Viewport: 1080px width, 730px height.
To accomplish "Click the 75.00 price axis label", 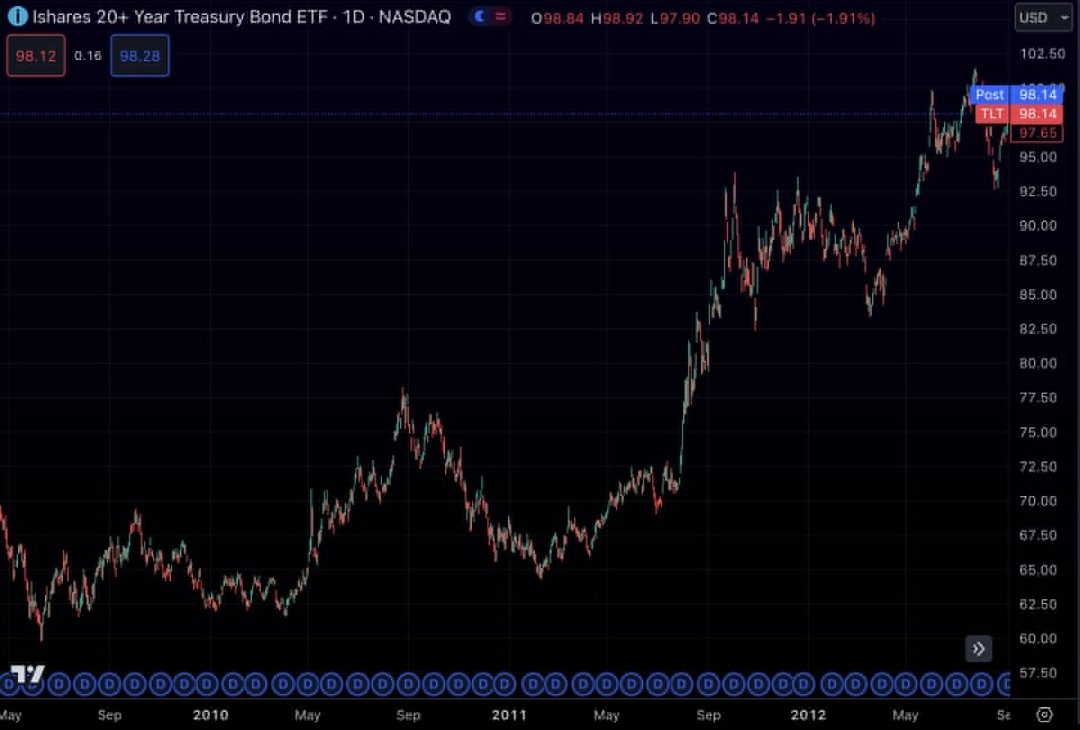I will pos(1038,432).
